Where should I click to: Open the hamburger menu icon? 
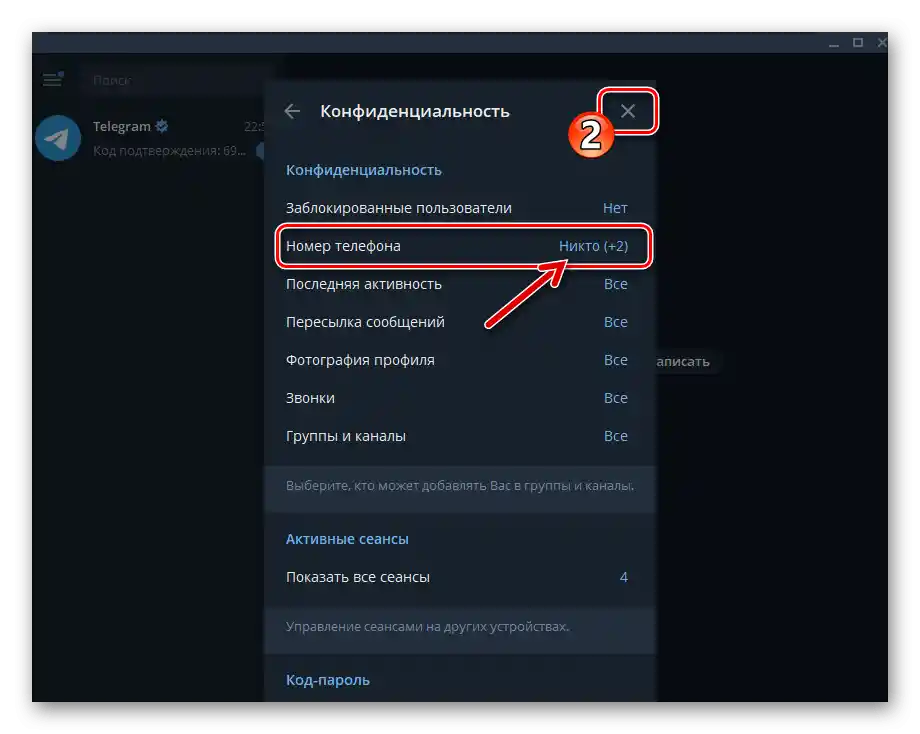[51, 80]
